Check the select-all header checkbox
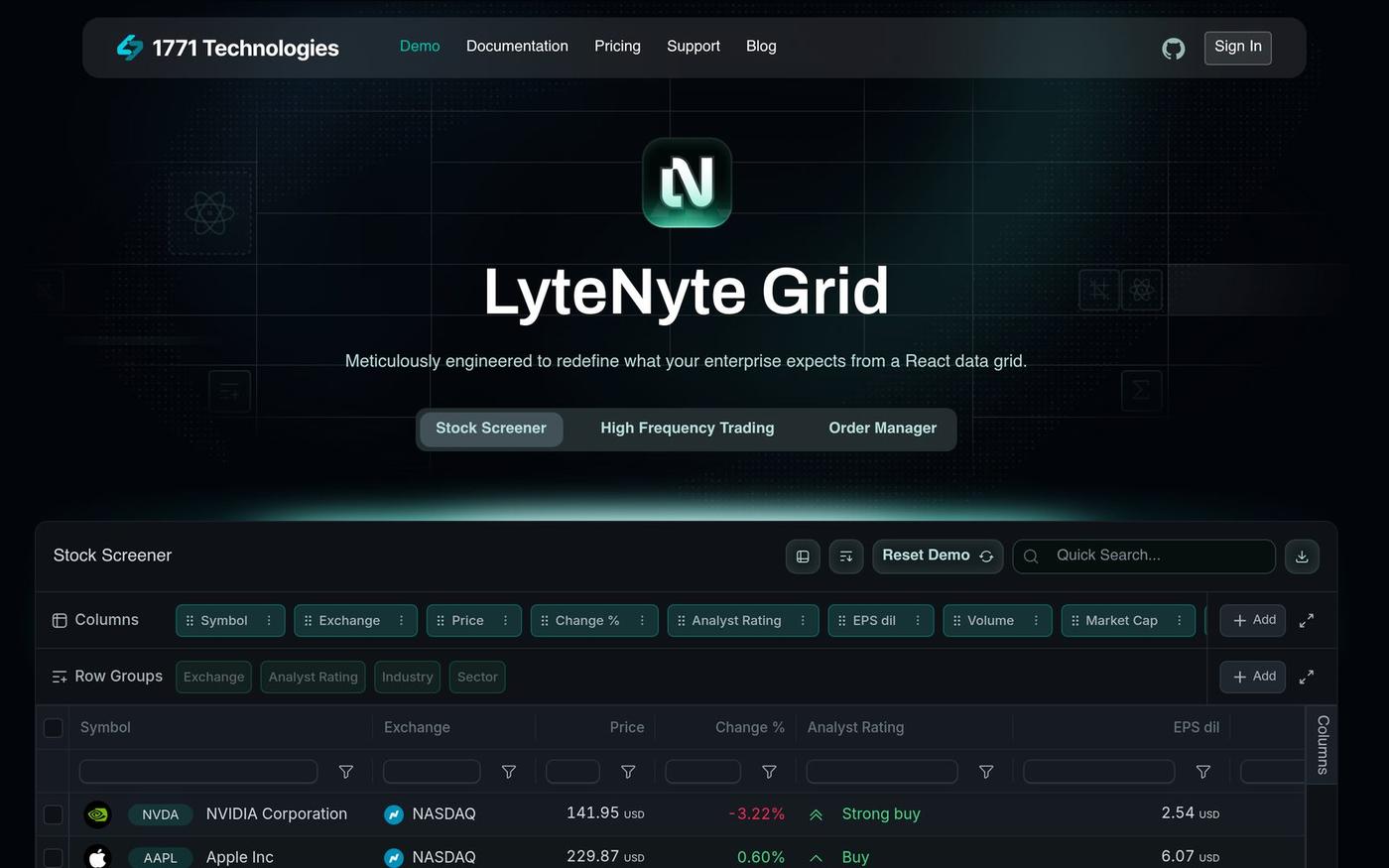This screenshot has height=868, width=1389. coord(54,728)
